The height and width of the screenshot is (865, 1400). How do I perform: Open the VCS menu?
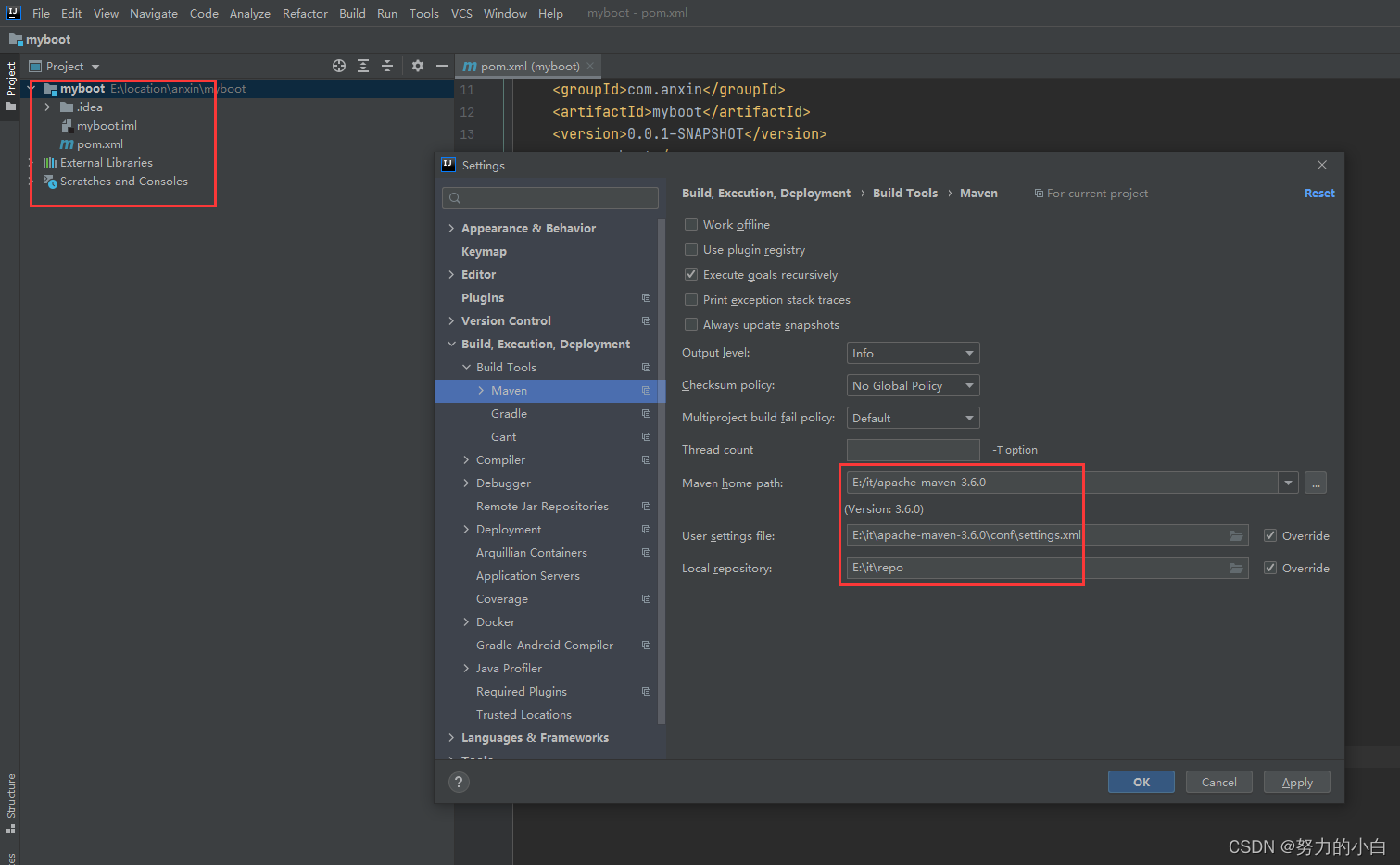461,14
